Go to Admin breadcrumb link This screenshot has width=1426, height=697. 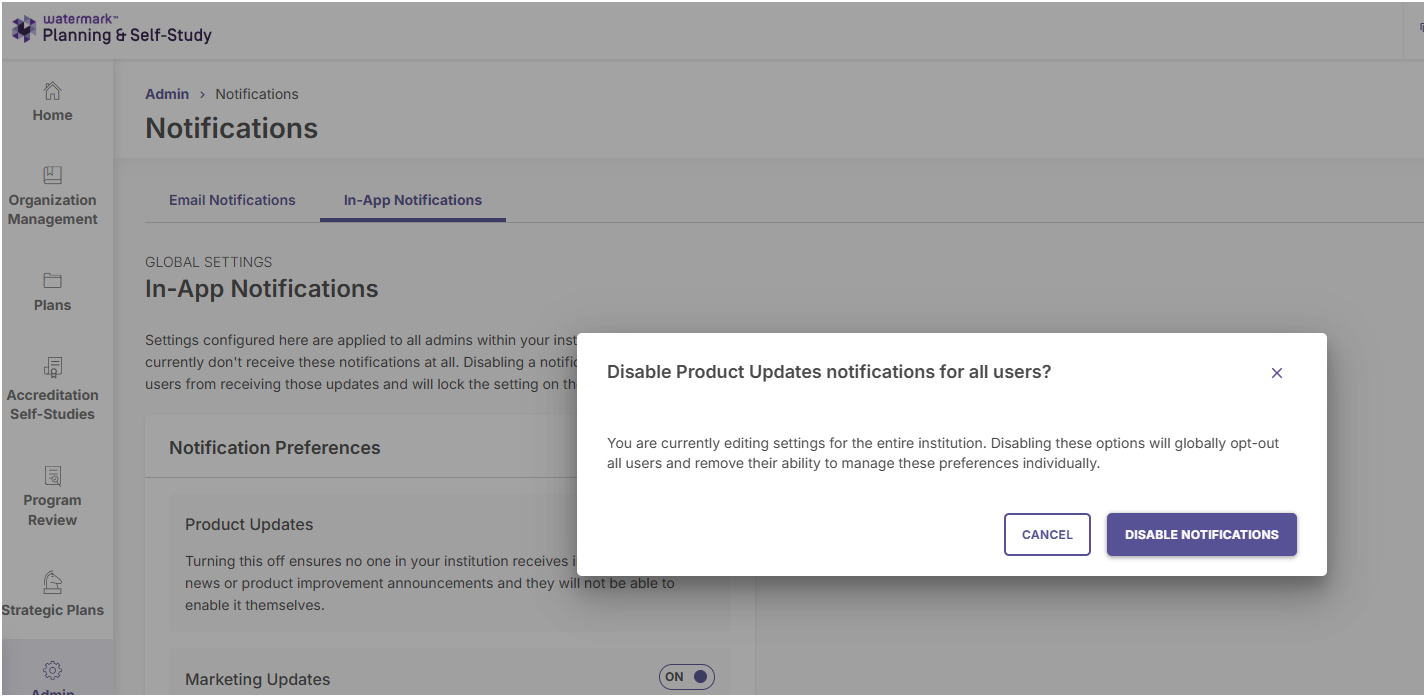[x=167, y=94]
